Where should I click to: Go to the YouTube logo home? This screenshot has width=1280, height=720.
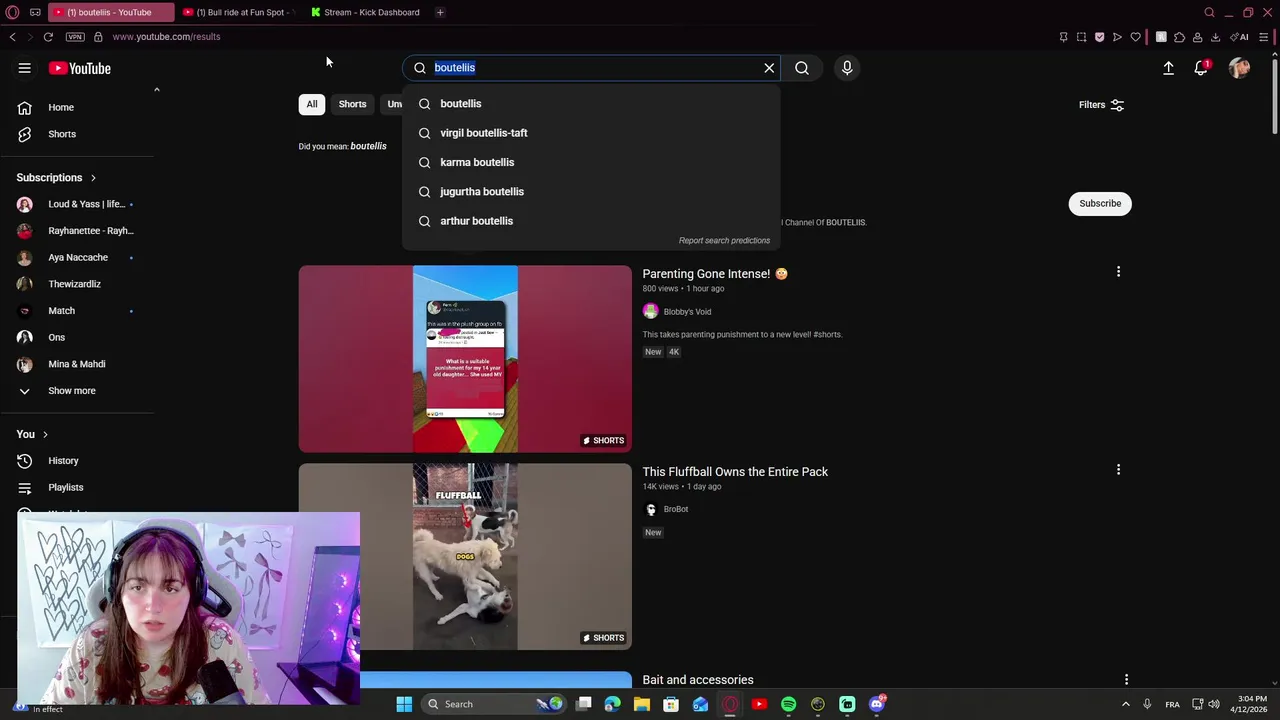(x=79, y=68)
